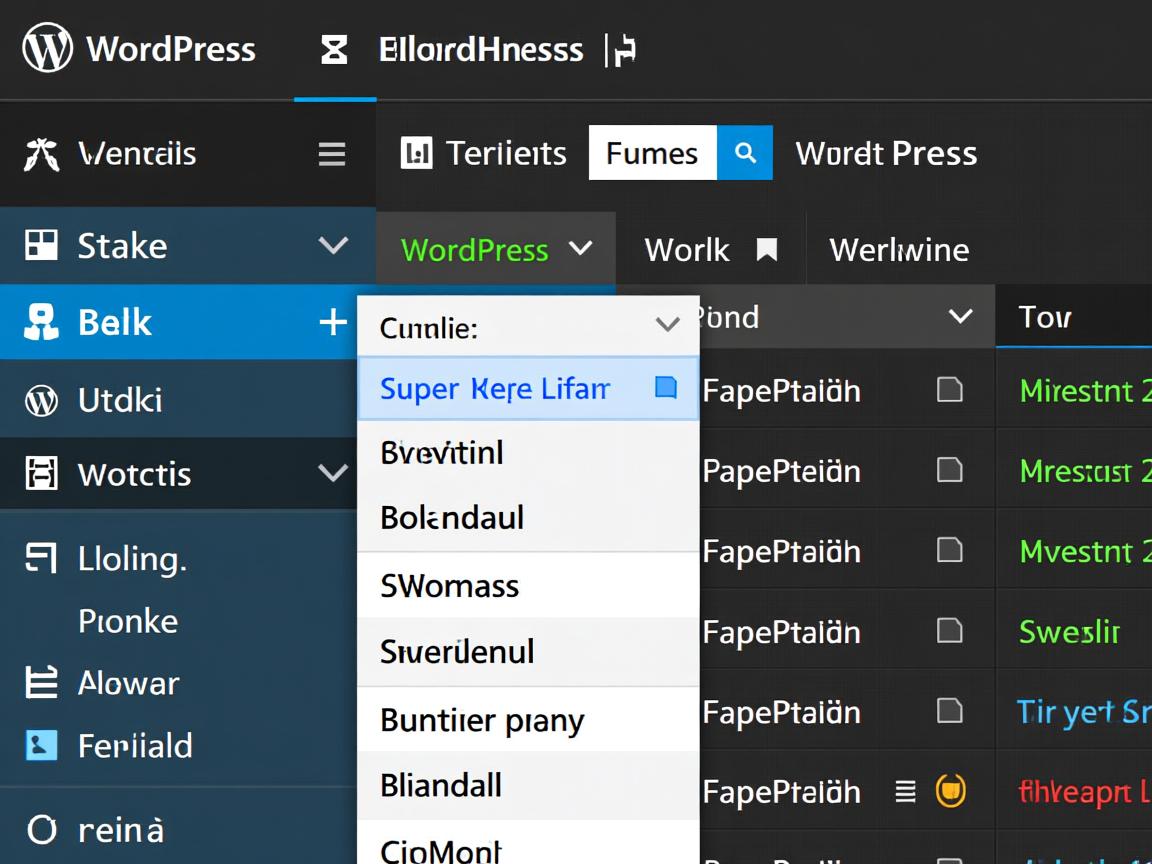
Task: Choose SWomass in the dropdown list
Action: coord(446,586)
